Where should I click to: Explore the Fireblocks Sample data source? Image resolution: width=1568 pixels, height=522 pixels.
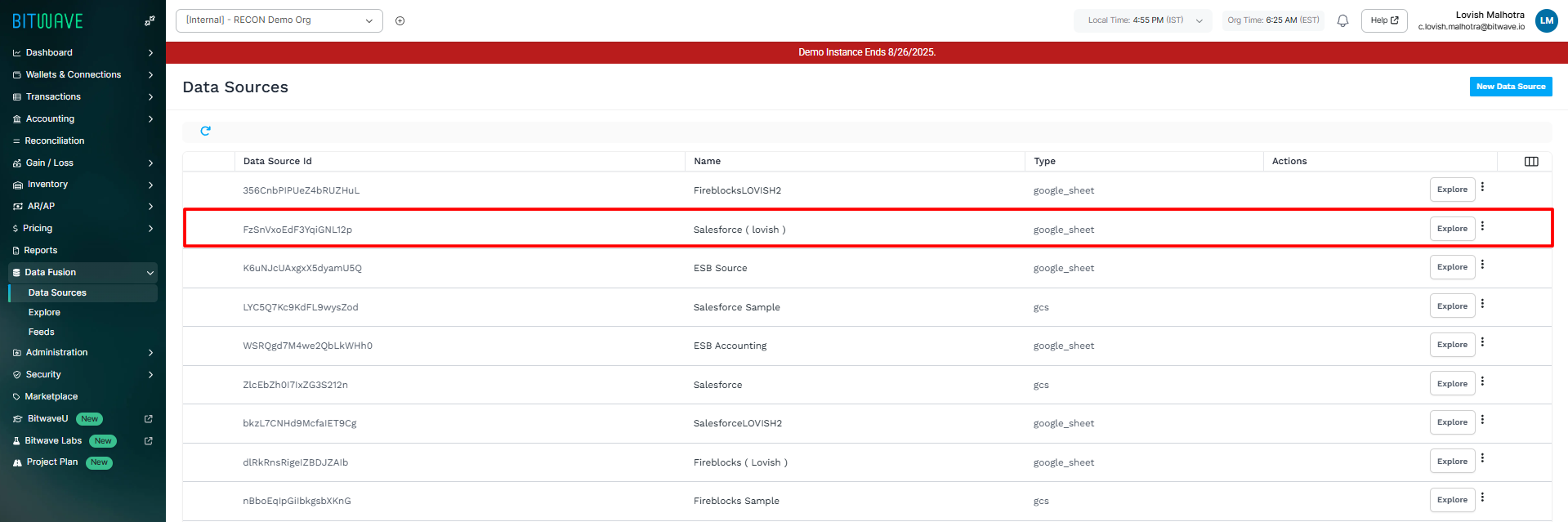pyautogui.click(x=1452, y=500)
